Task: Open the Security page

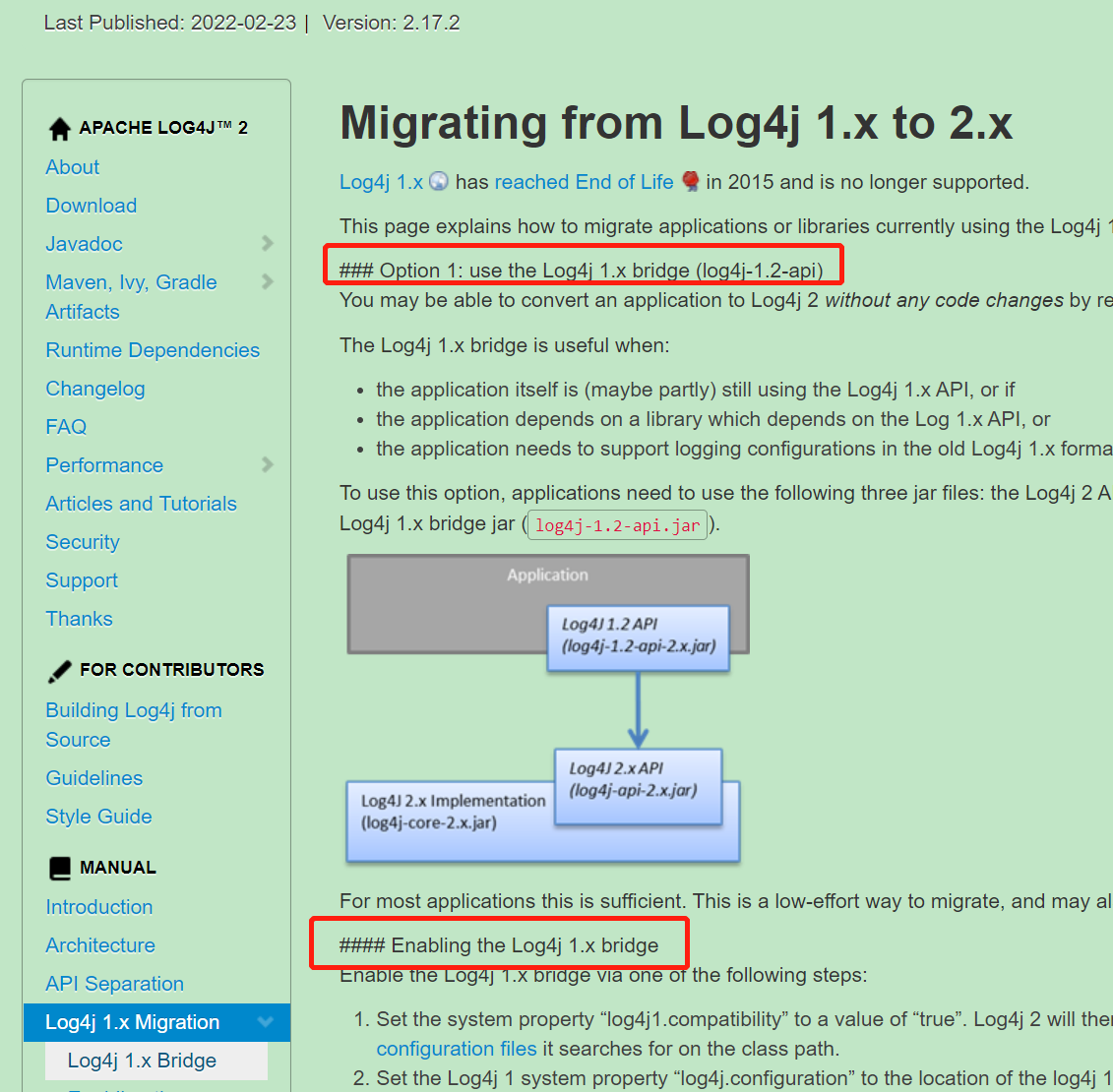Action: (x=83, y=541)
